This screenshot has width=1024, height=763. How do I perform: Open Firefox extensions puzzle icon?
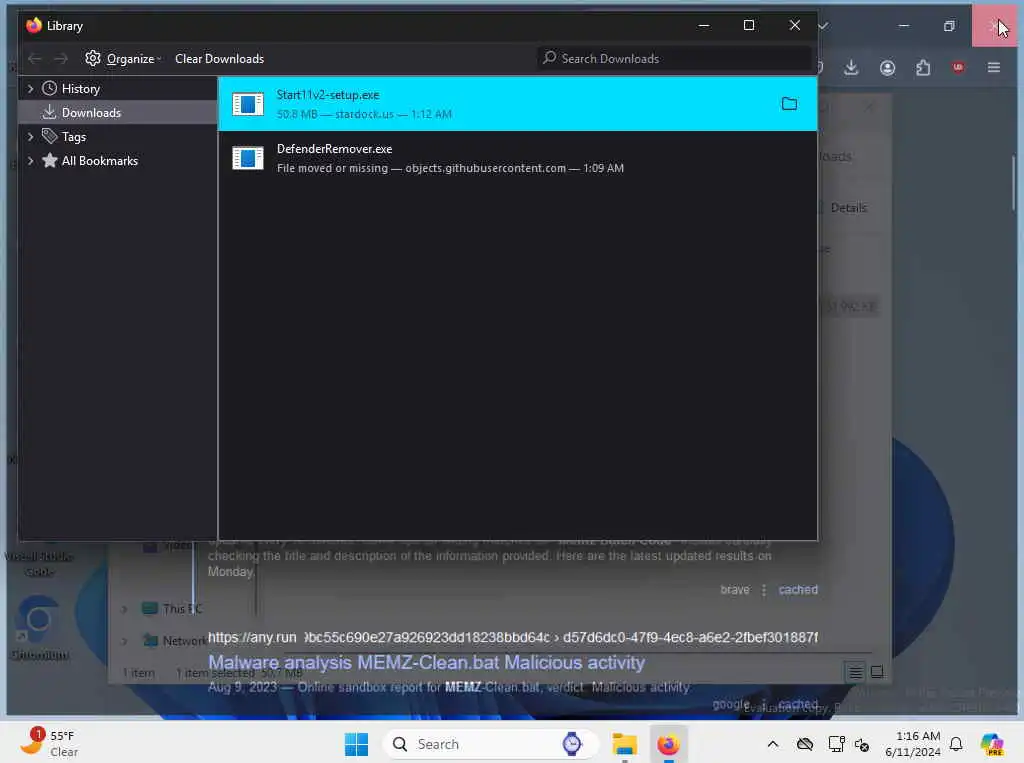pyautogui.click(x=923, y=67)
